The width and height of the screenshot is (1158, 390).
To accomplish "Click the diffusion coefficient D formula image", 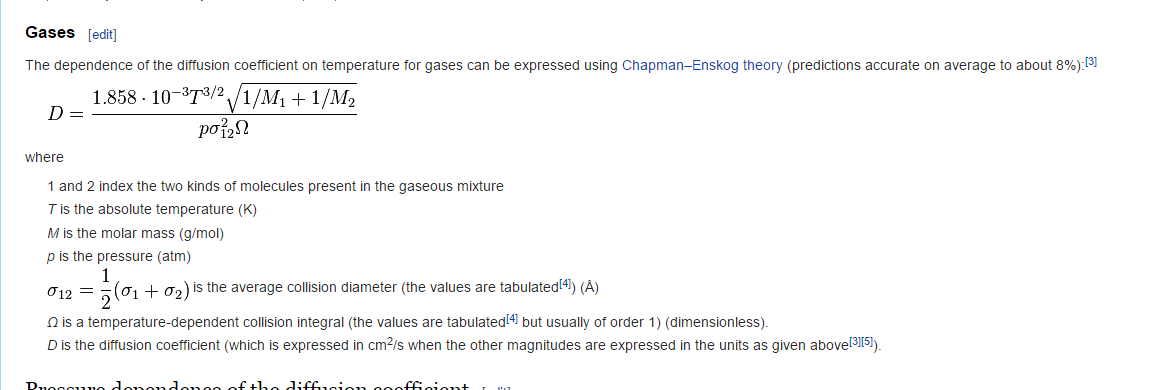I will tap(202, 112).
